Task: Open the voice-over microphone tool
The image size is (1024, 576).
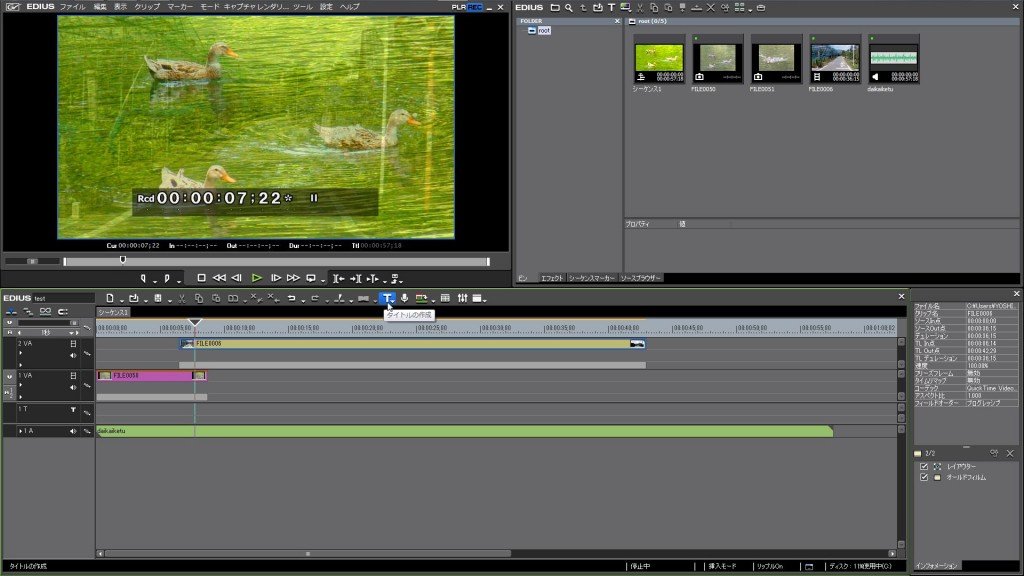Action: coord(405,298)
